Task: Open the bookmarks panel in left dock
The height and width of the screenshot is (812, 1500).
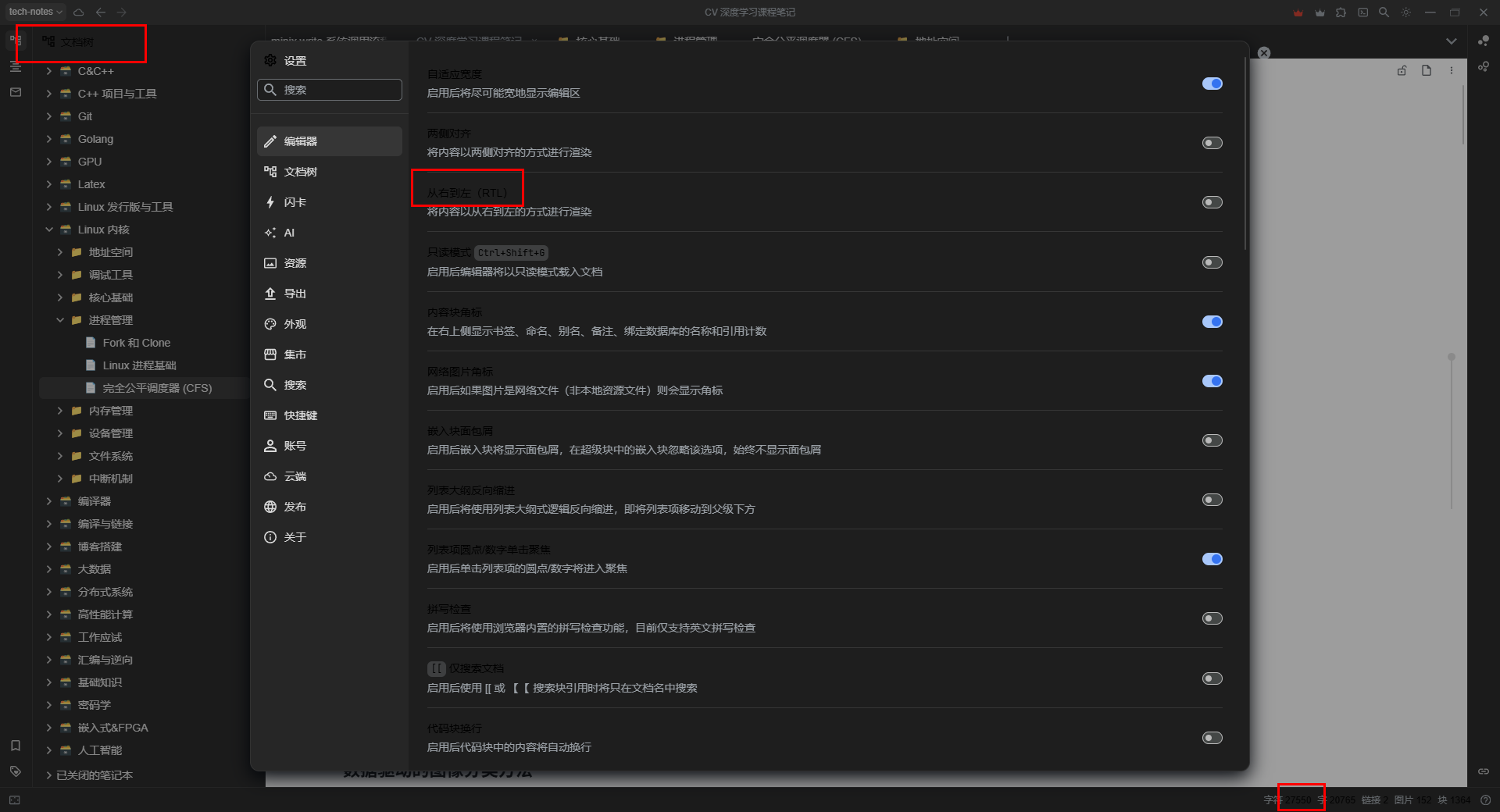Action: tap(16, 746)
